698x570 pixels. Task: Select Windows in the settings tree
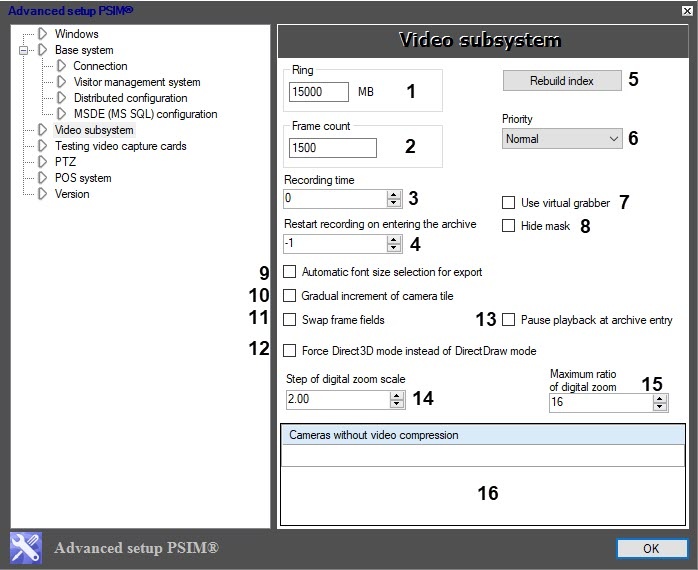pyautogui.click(x=77, y=34)
